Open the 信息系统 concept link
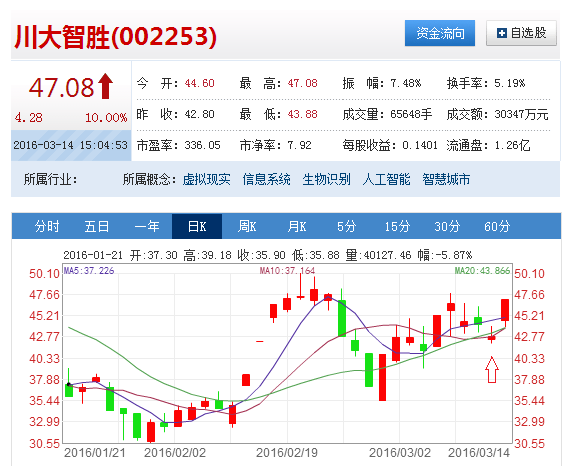 click(x=266, y=180)
